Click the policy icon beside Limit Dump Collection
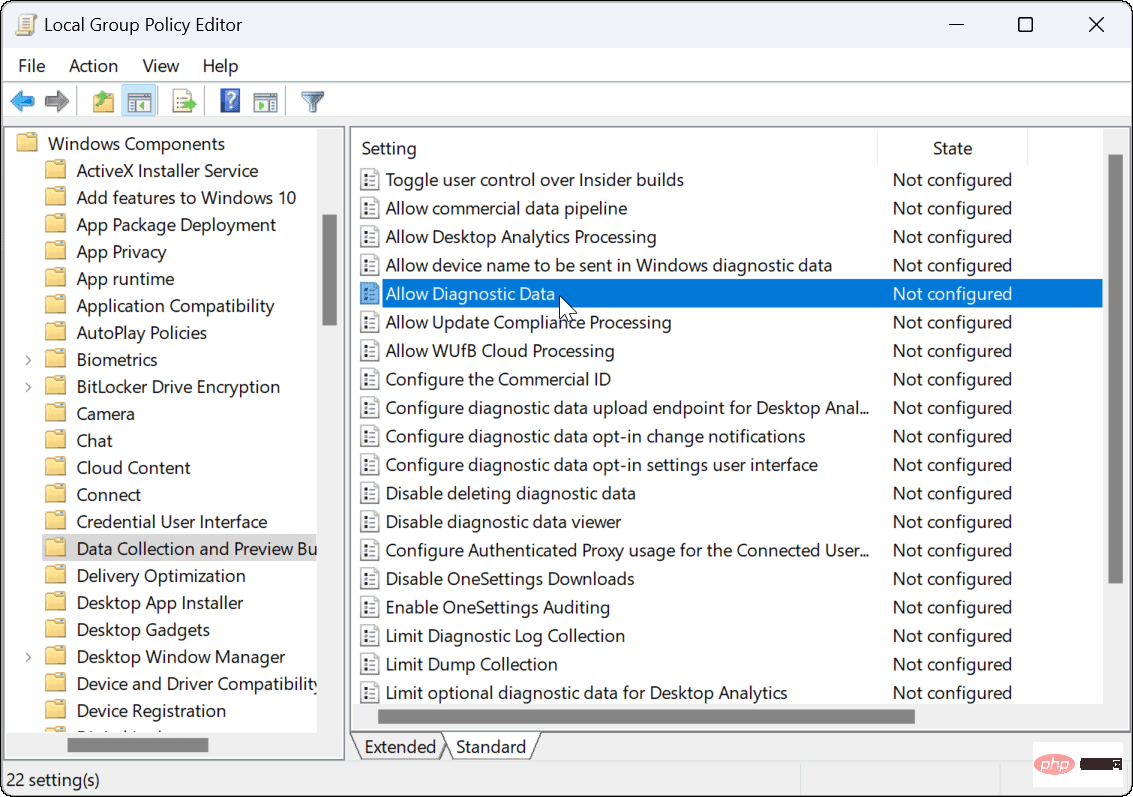 369,664
